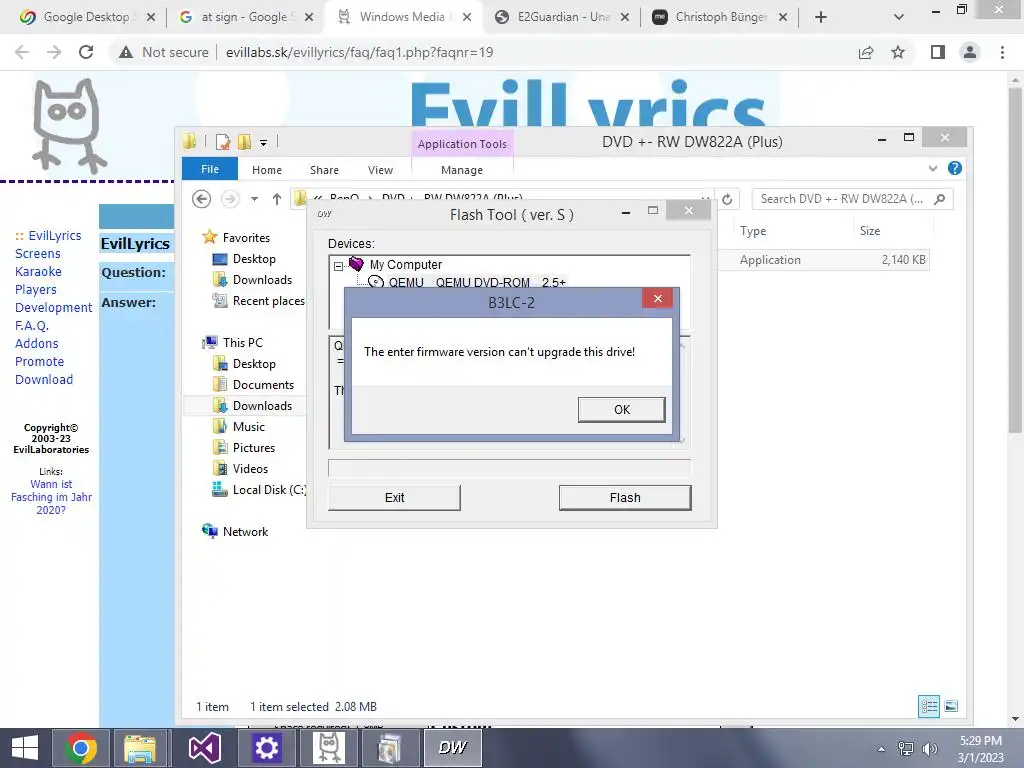Image resolution: width=1024 pixels, height=768 pixels.
Task: Select Recent places in navigation pane
Action: click(268, 300)
